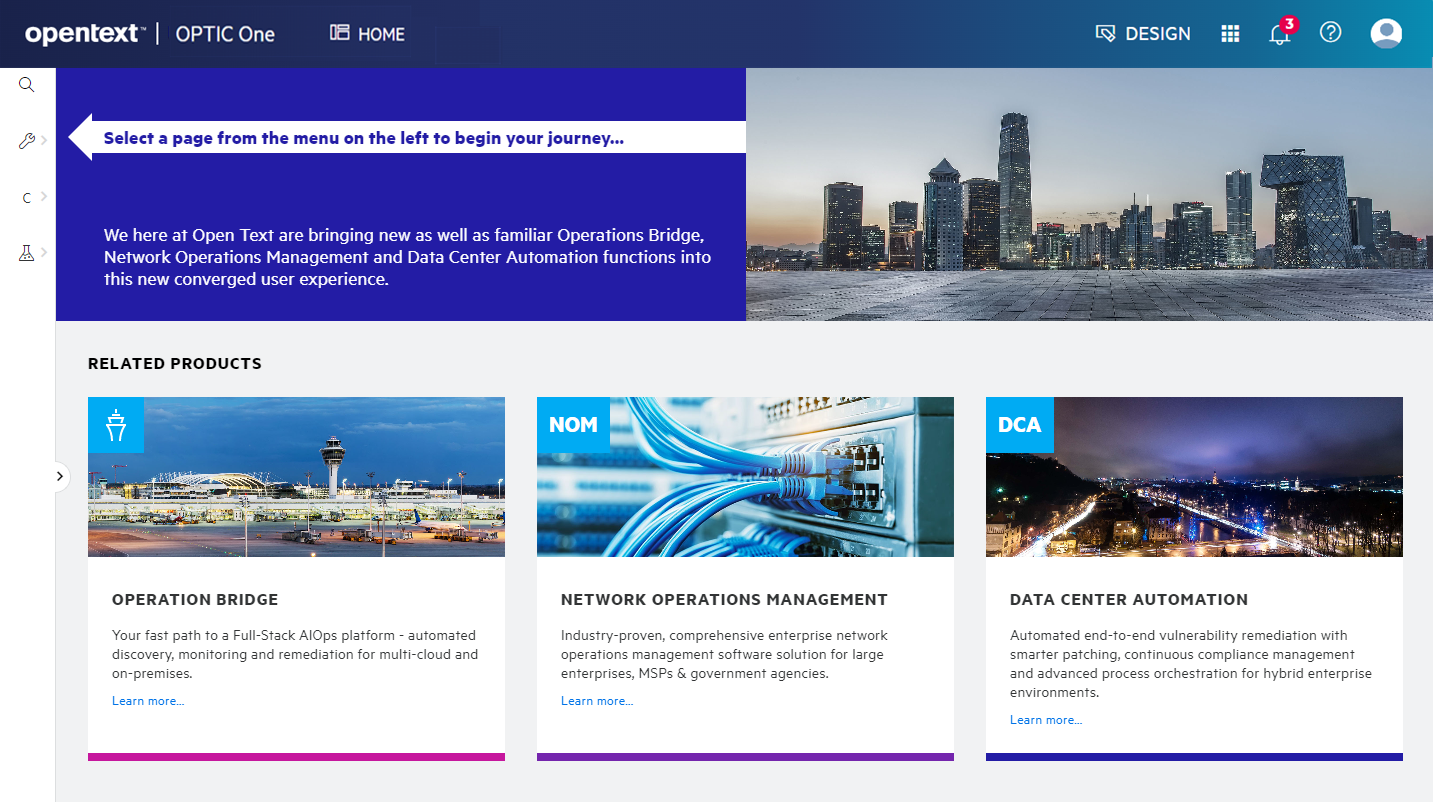The image size is (1433, 802).
Task: Open the lab flask icon in the sidebar
Action: coord(26,253)
